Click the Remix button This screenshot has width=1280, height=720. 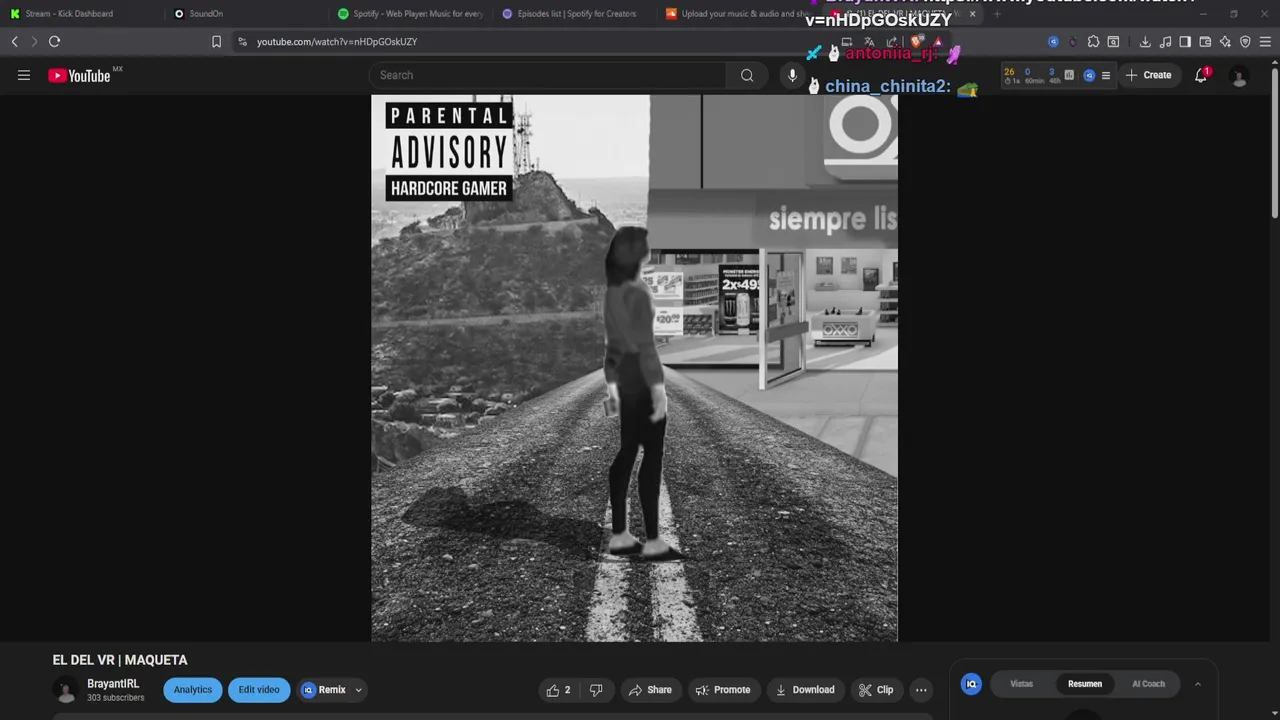click(324, 690)
